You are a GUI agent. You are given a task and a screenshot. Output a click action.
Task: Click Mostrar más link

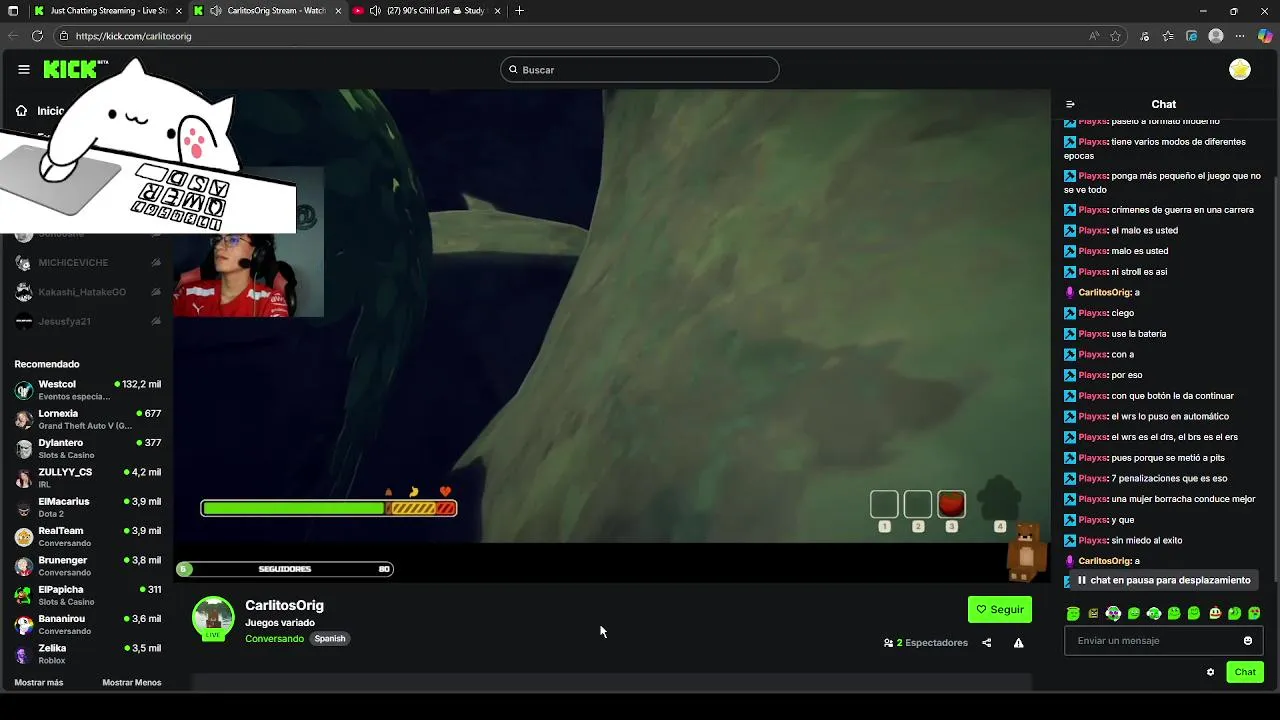coord(39,683)
